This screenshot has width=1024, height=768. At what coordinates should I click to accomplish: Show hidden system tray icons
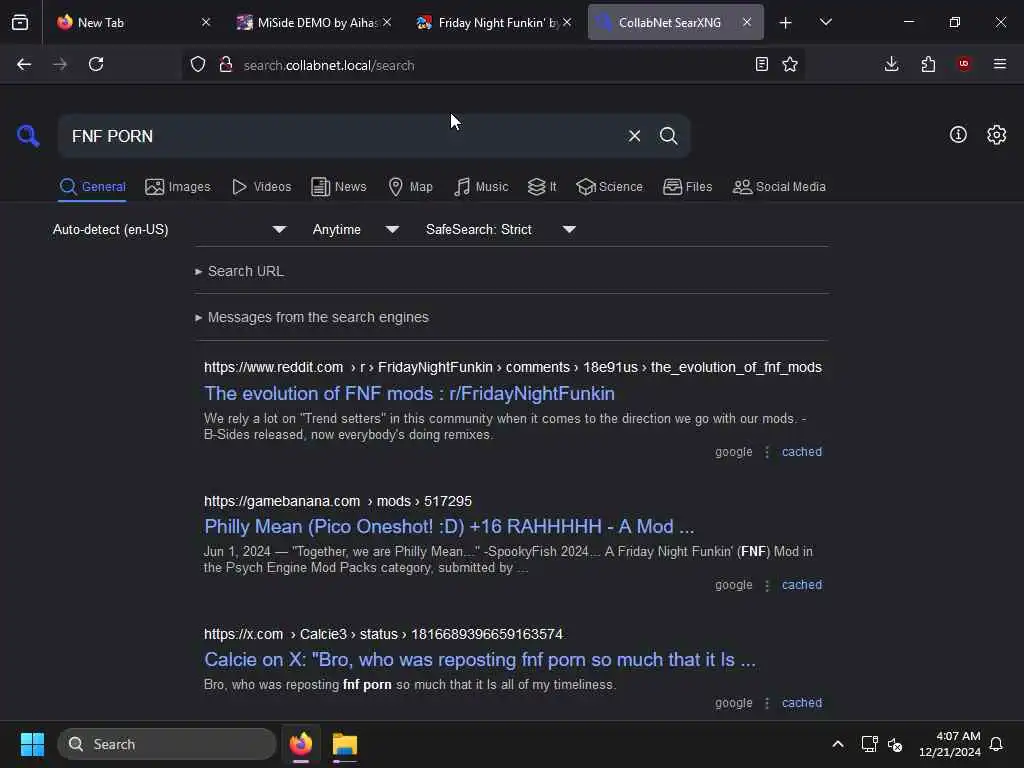pyautogui.click(x=838, y=744)
